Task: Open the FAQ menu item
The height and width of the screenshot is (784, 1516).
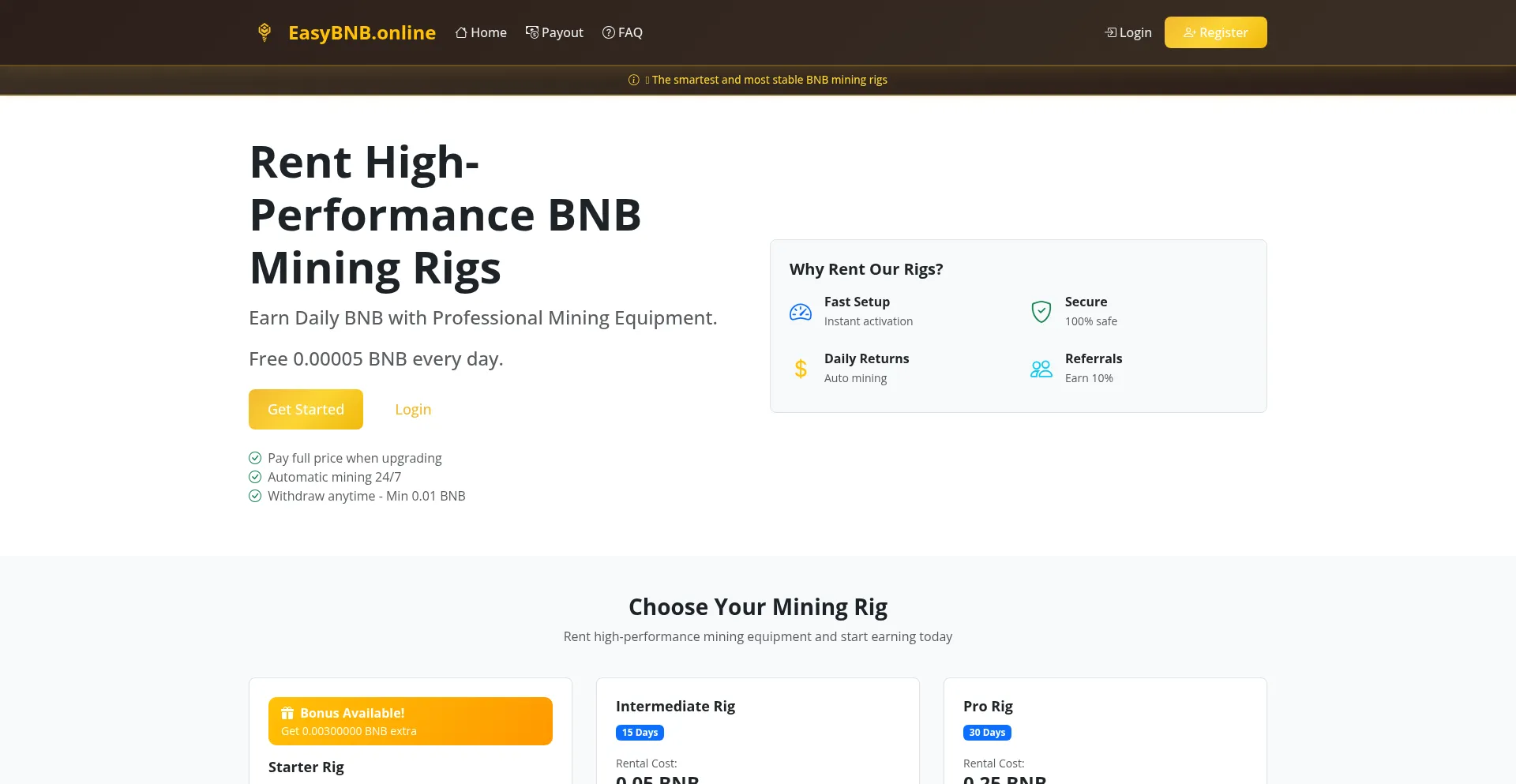Action: click(x=622, y=32)
